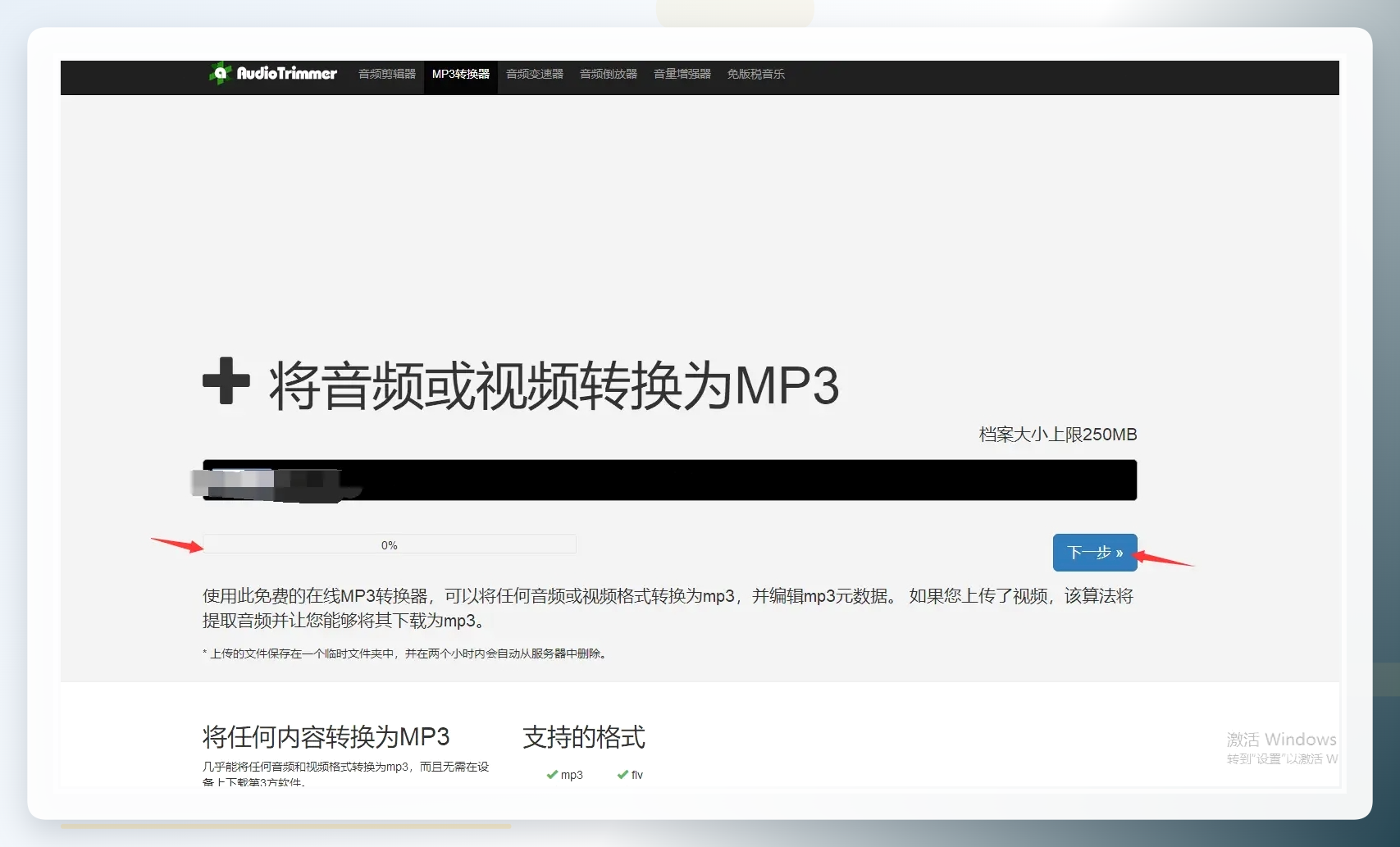Click the 0% upload progress bar

click(x=390, y=544)
